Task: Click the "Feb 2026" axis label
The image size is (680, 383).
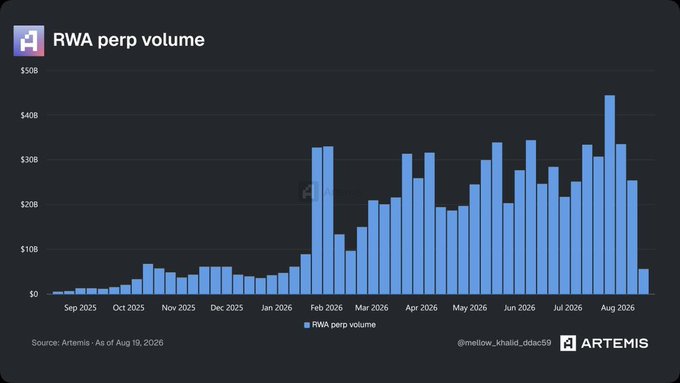Action: (327, 308)
